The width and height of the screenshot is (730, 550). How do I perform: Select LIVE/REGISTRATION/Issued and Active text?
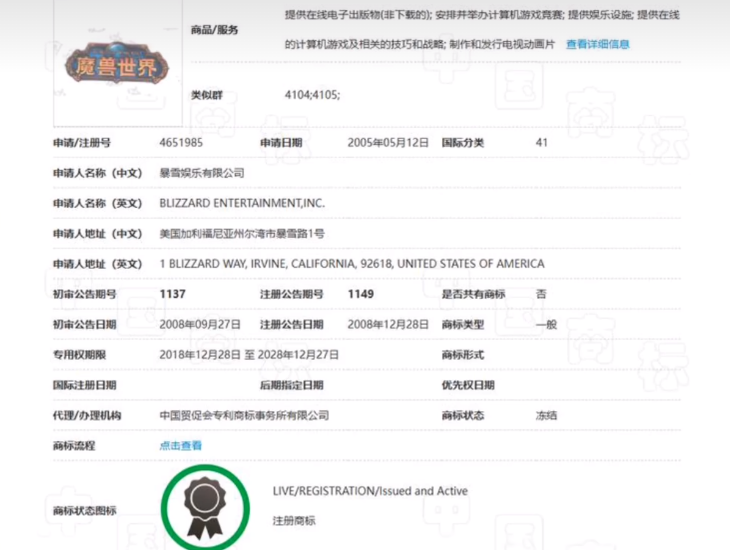(370, 491)
